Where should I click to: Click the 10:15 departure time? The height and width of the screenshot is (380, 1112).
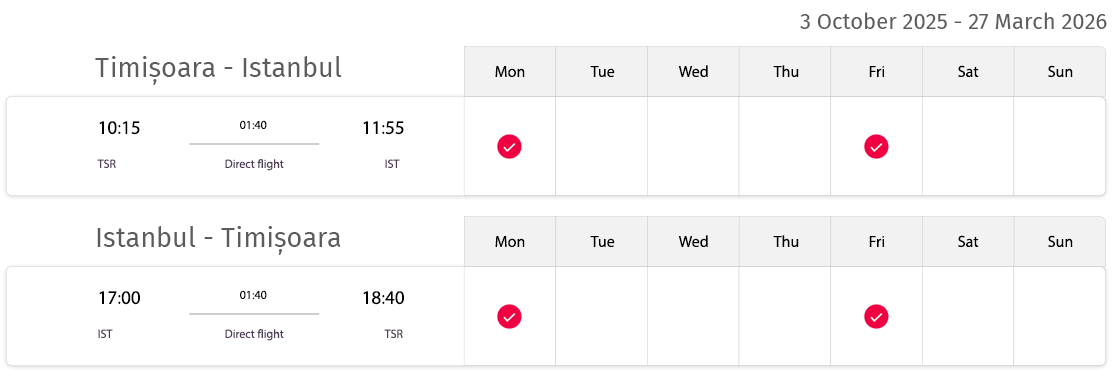119,128
